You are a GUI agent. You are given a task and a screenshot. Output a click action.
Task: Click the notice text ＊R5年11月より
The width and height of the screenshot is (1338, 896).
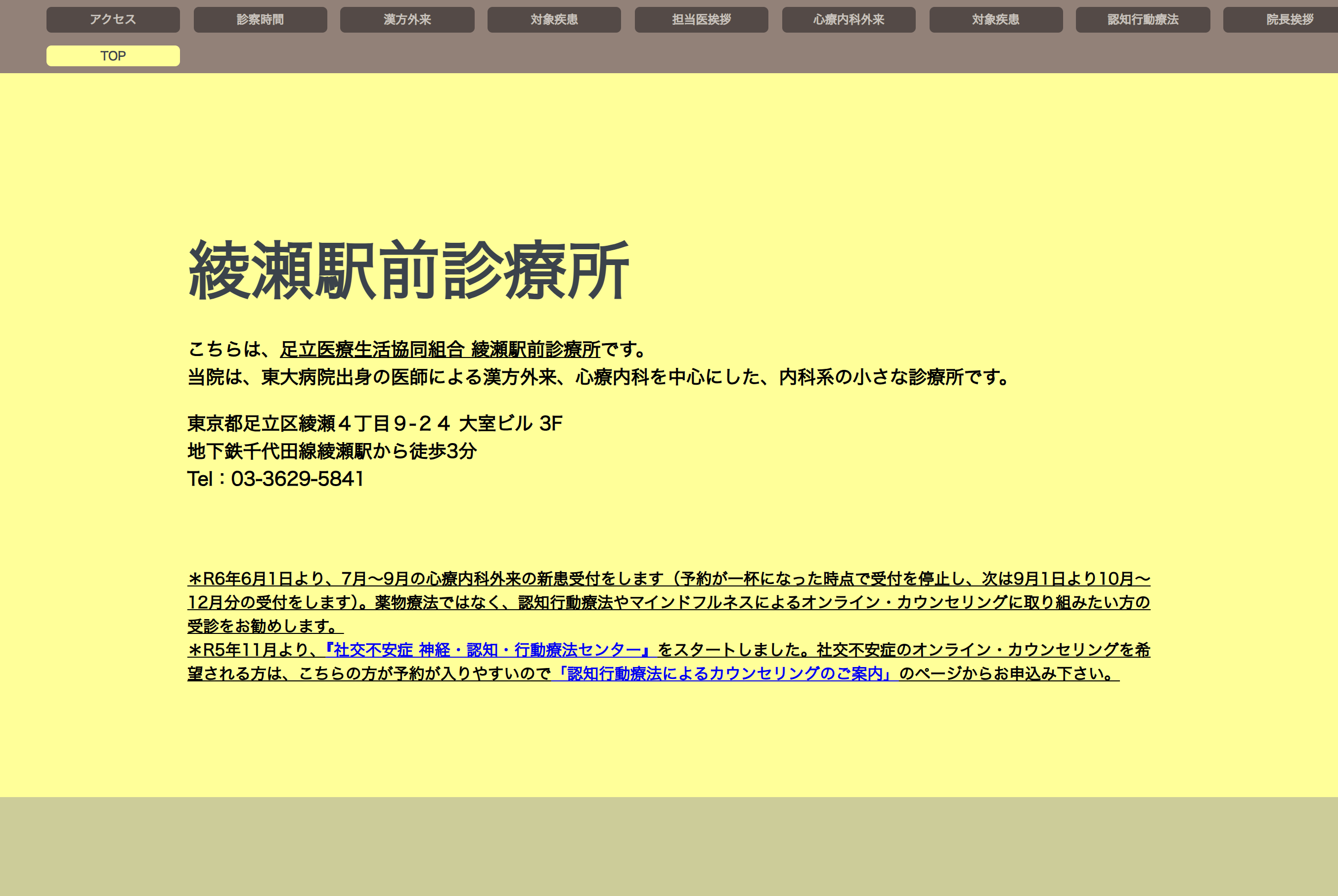(253, 650)
